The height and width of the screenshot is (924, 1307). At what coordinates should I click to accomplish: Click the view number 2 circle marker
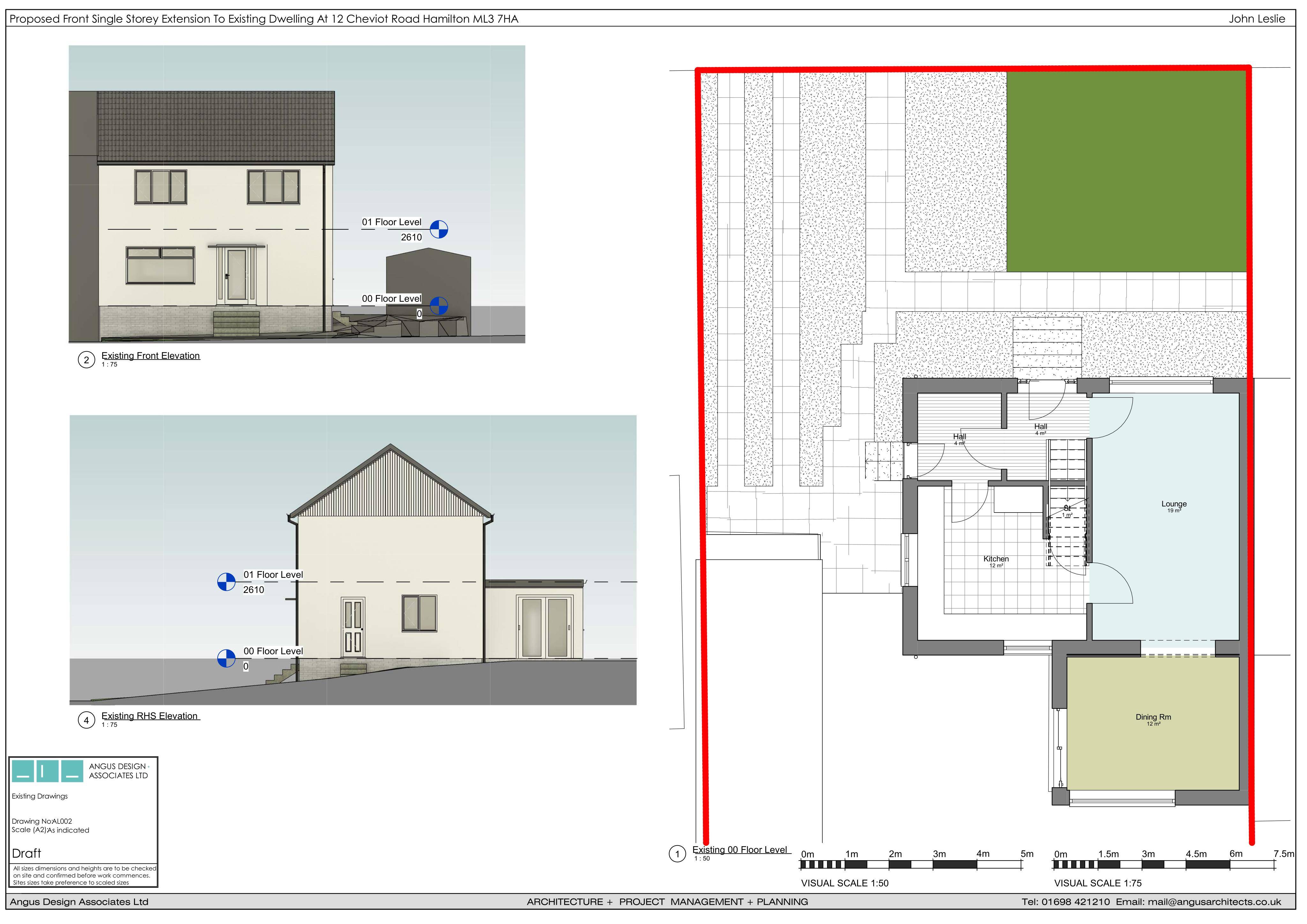86,360
